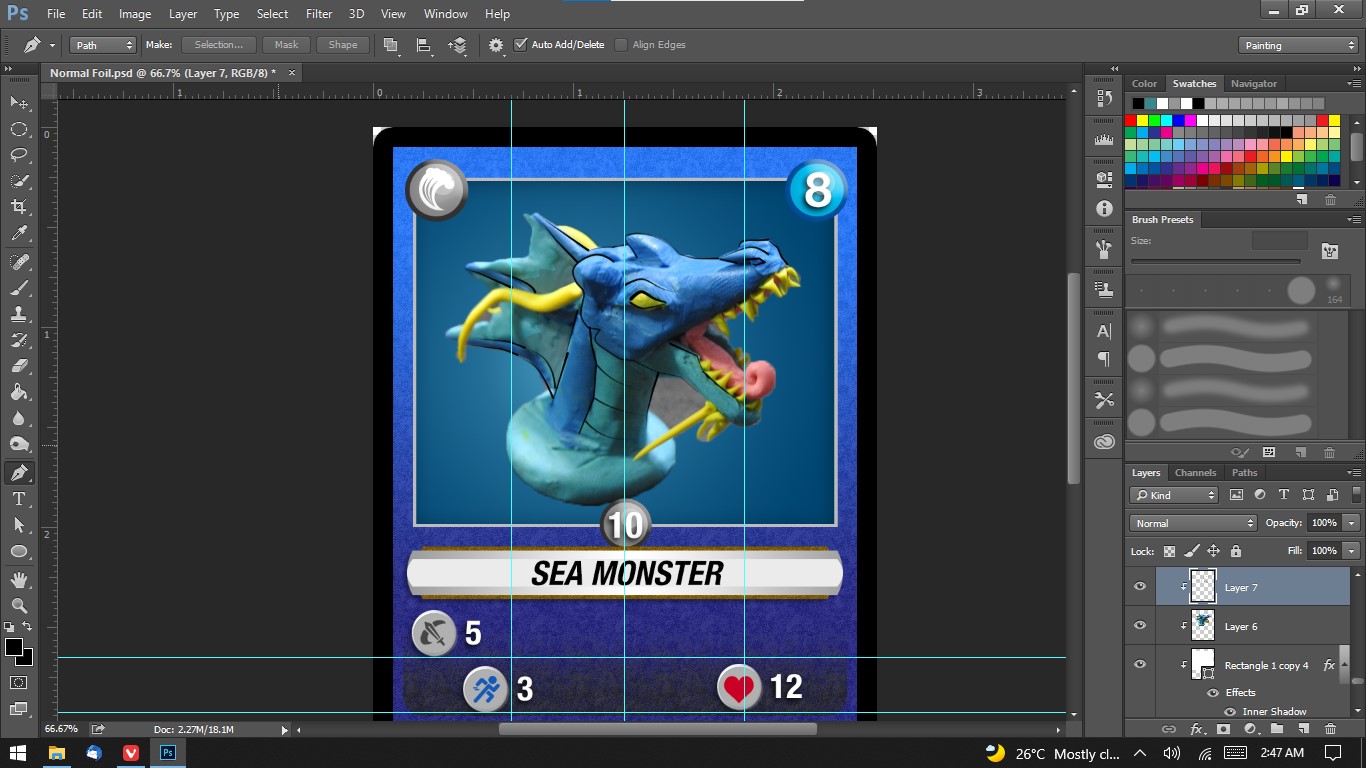Image resolution: width=1366 pixels, height=768 pixels.
Task: Hide Layer 6 with its eye icon
Action: [x=1140, y=626]
